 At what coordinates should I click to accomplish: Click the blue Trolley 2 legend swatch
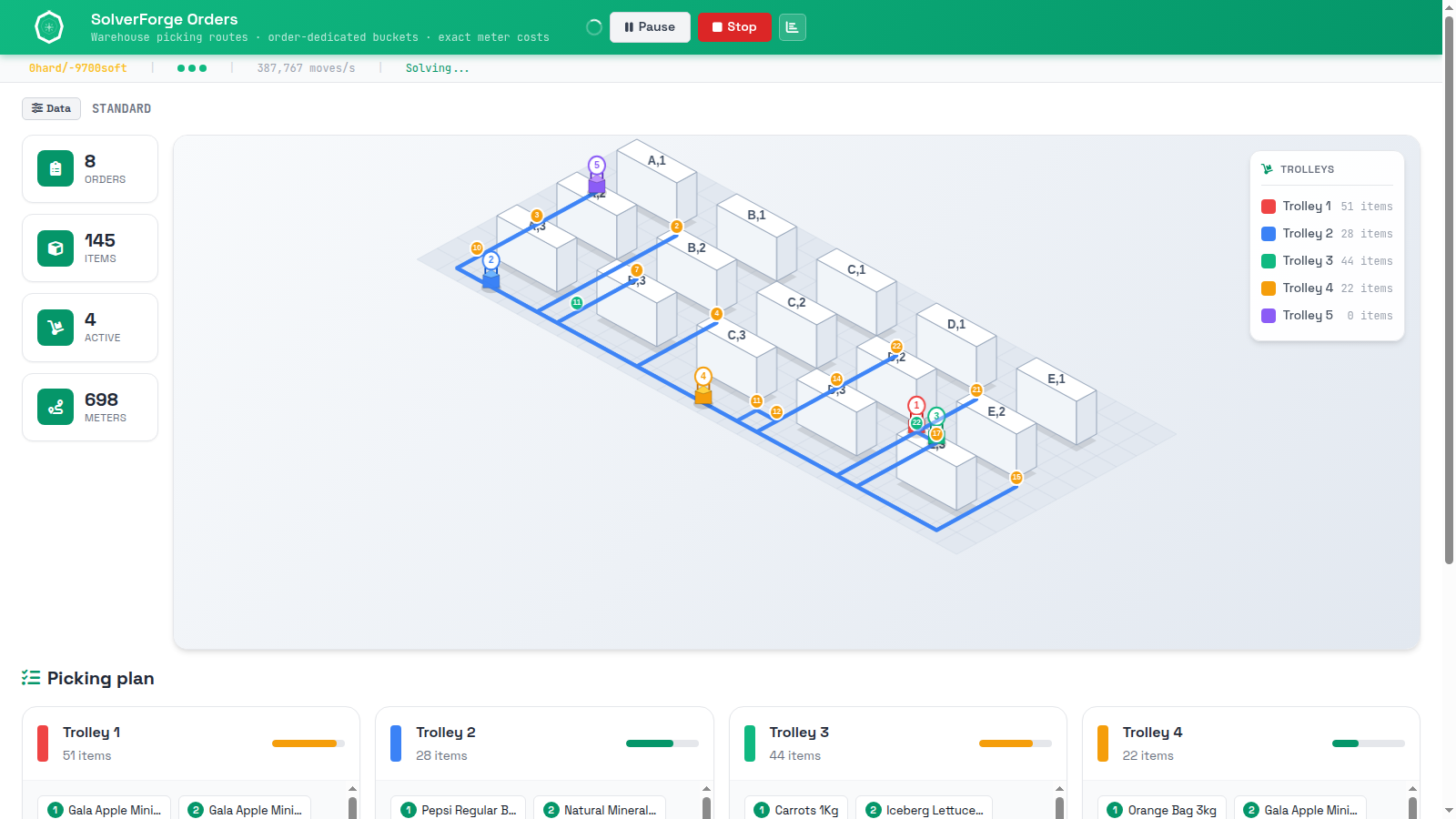point(1269,234)
